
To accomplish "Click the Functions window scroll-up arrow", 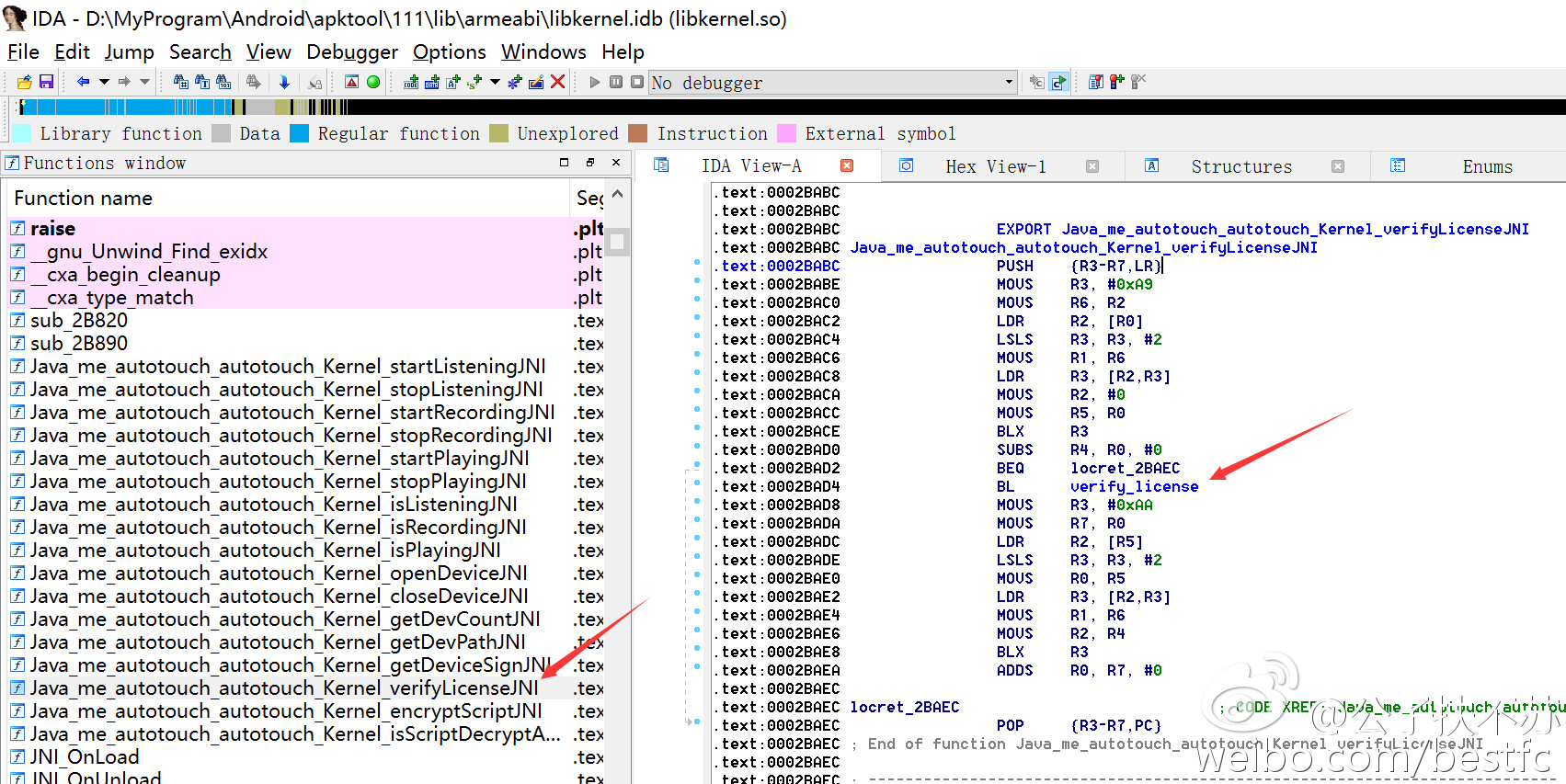I will (618, 194).
